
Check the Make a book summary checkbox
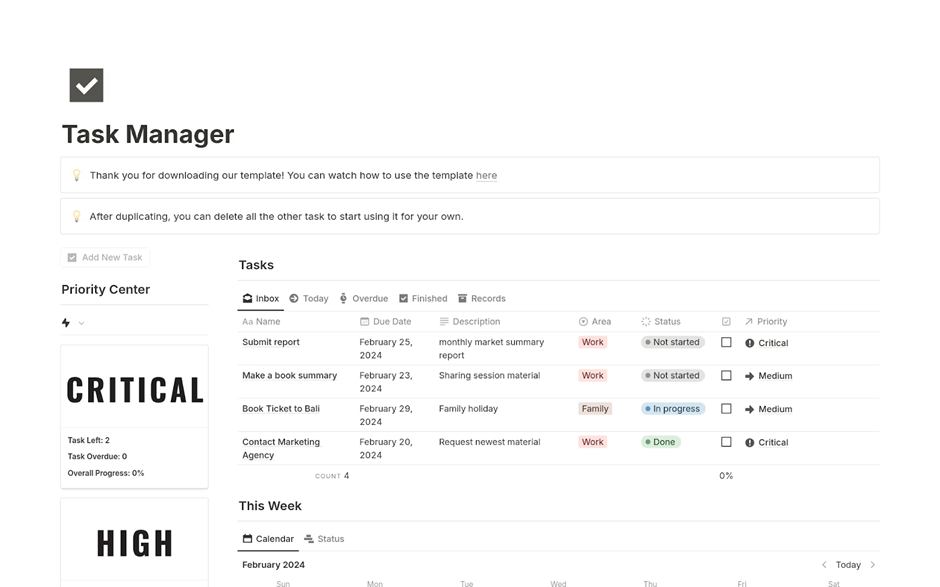(726, 375)
